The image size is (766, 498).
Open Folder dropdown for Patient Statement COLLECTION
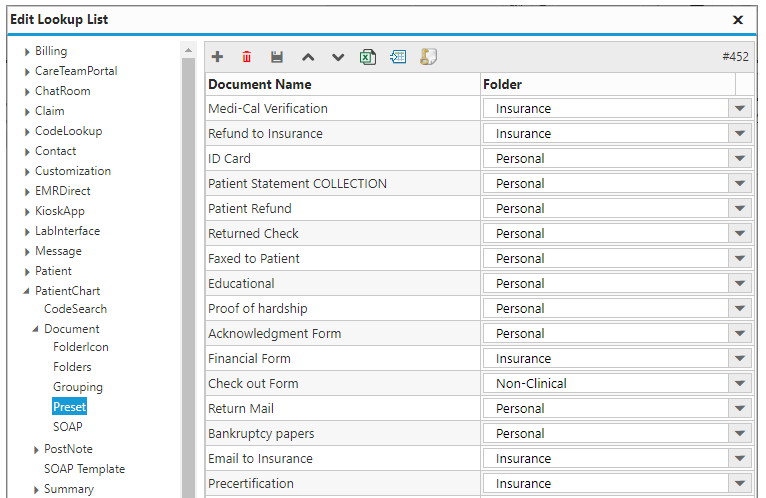(x=740, y=183)
